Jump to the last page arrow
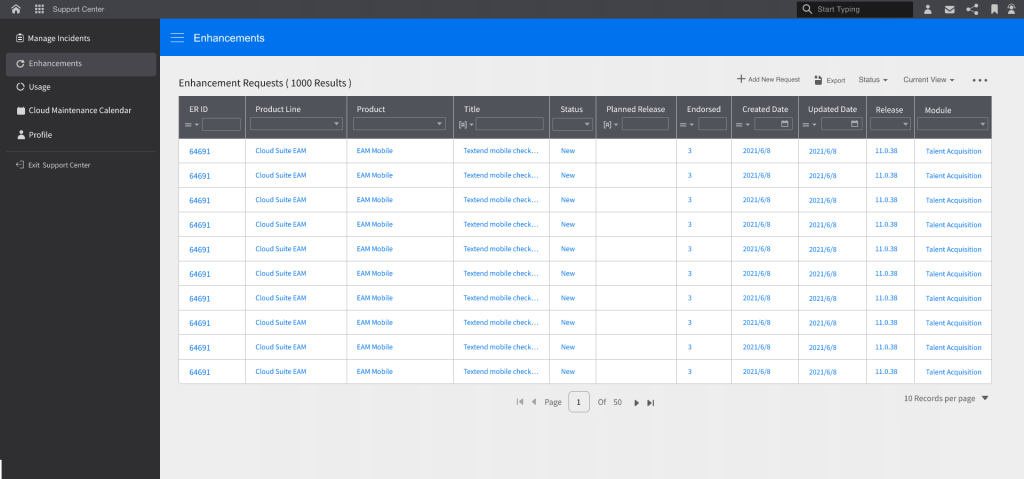The image size is (1024, 479). tap(650, 403)
